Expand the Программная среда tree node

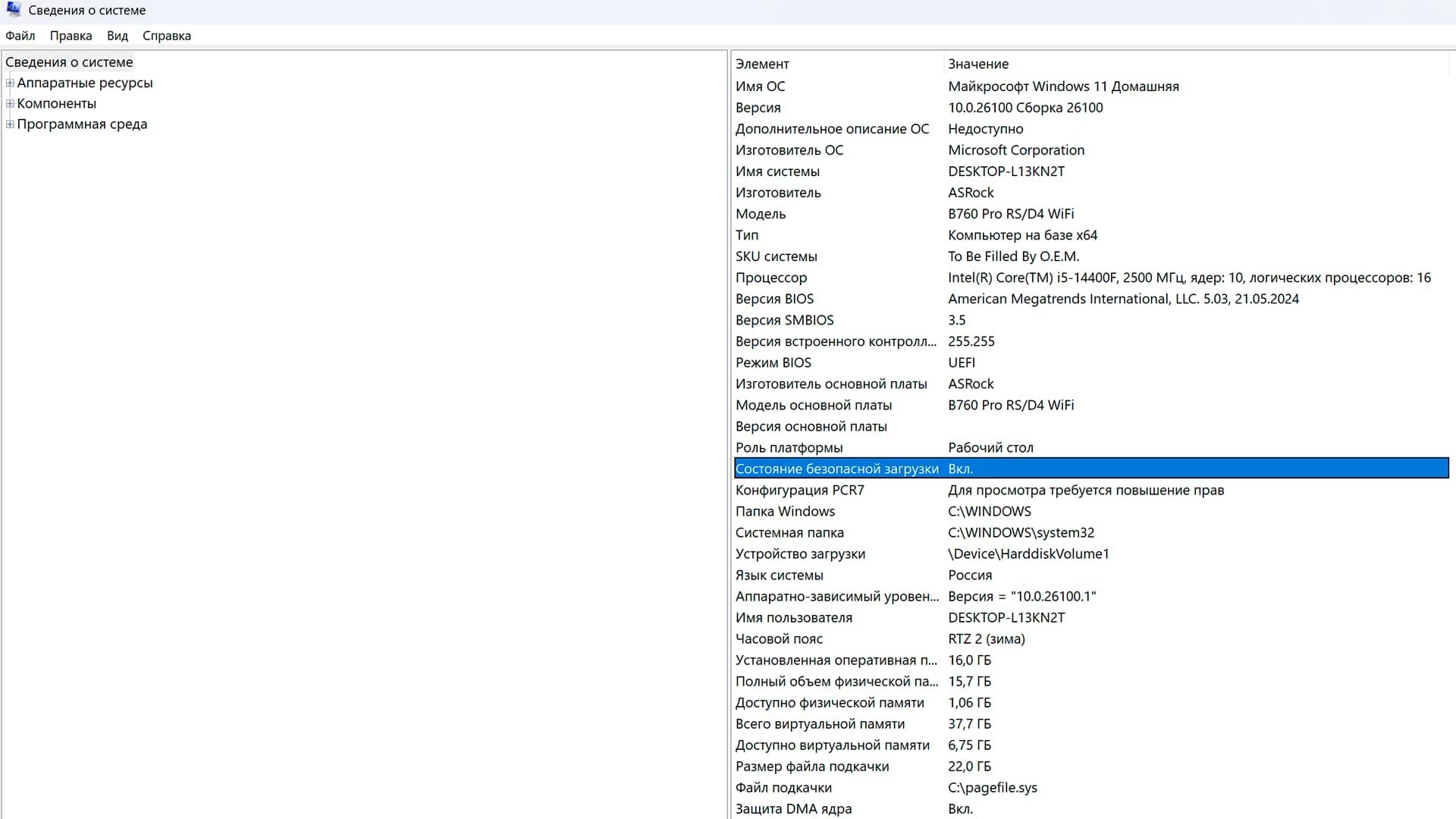(x=10, y=124)
